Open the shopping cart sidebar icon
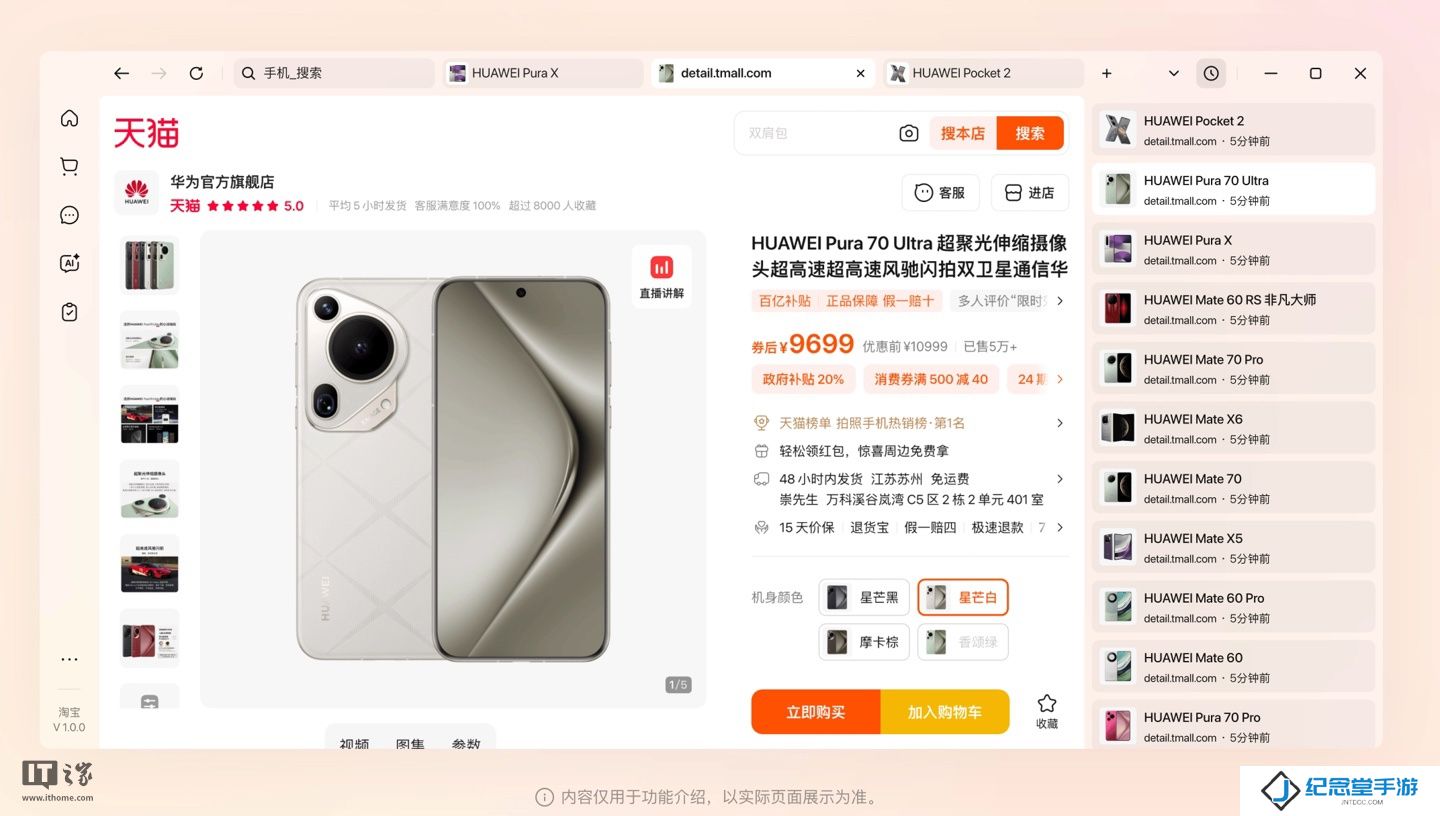 pos(69,167)
